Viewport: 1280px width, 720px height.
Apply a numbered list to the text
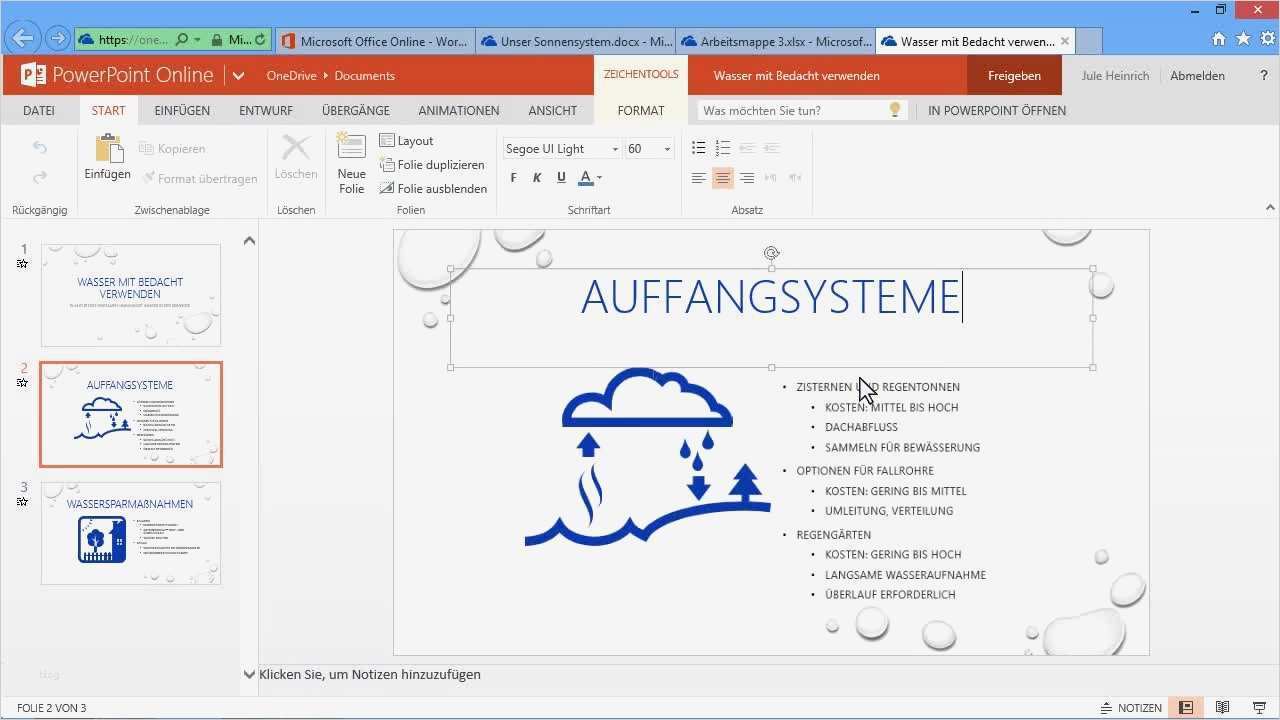tap(723, 147)
